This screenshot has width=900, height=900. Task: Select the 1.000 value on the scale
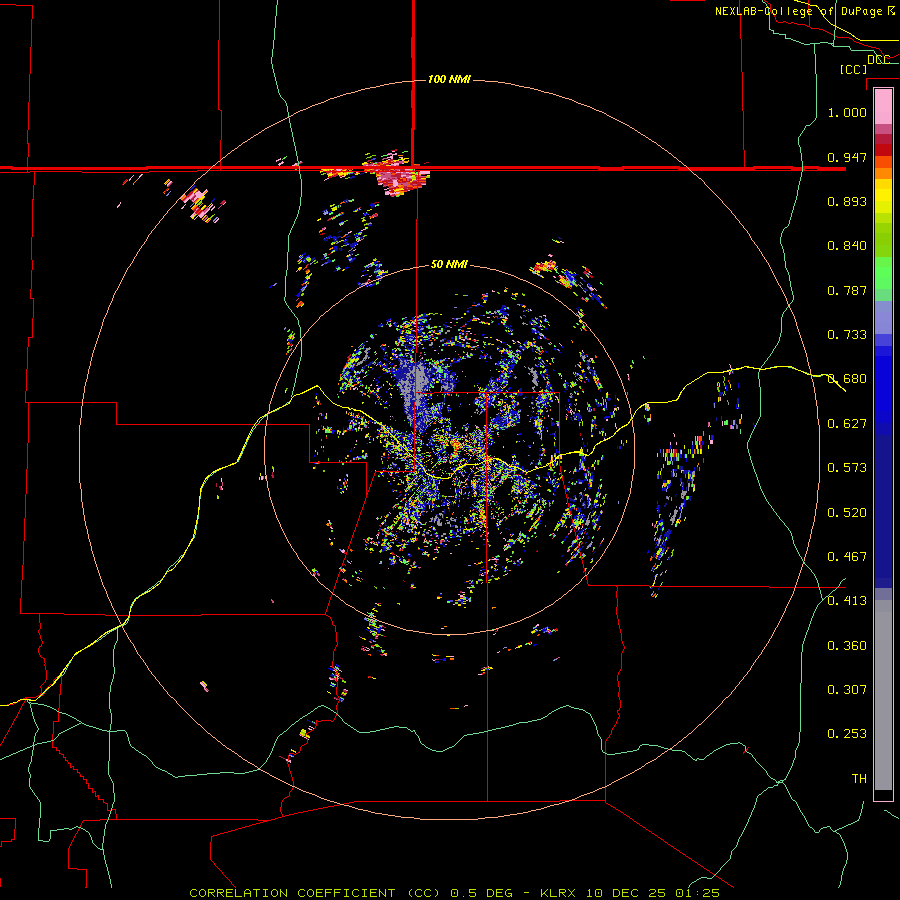847,112
